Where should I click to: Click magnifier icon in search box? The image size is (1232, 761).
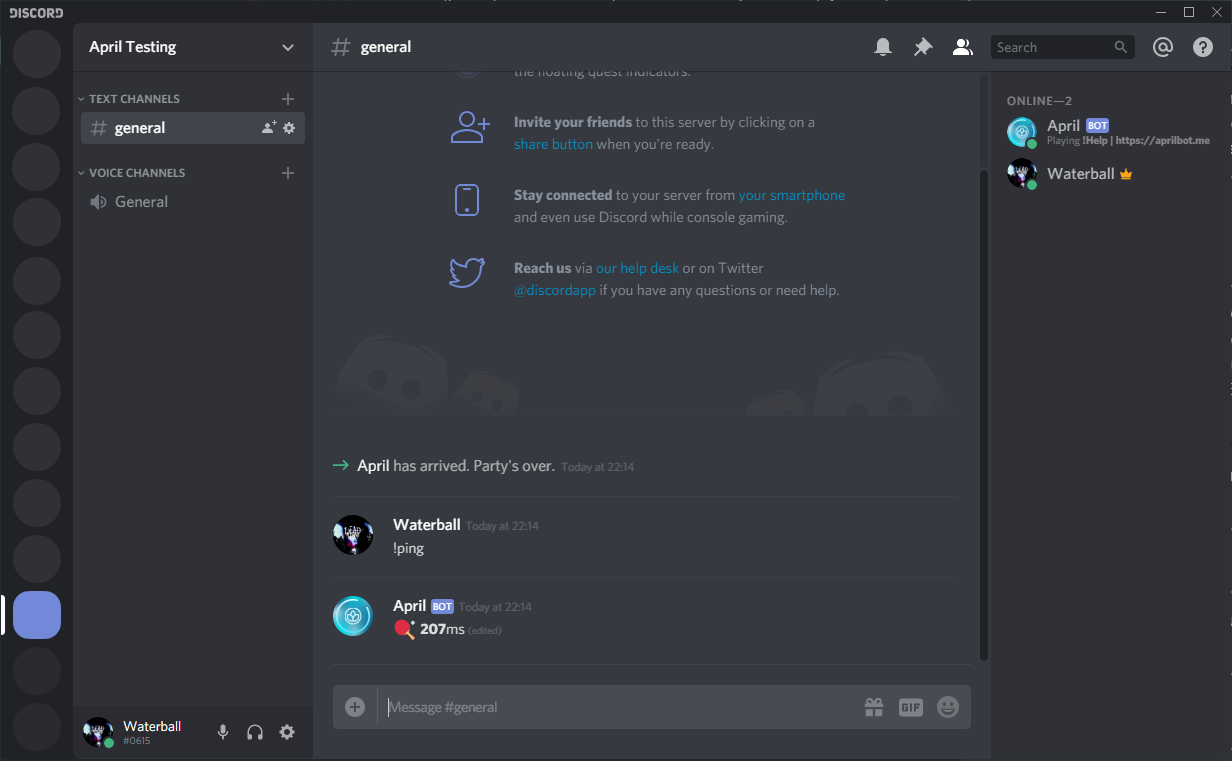[x=1121, y=47]
